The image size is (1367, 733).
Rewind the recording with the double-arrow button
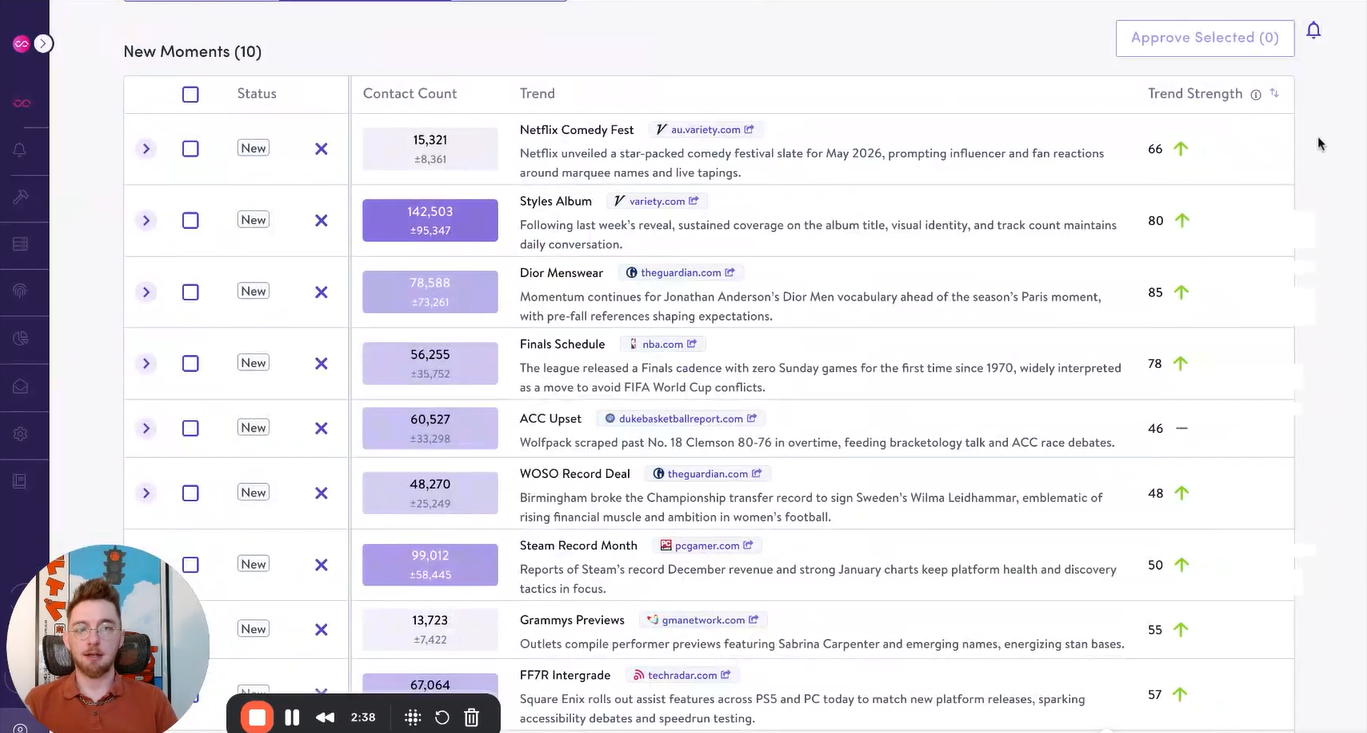point(325,717)
